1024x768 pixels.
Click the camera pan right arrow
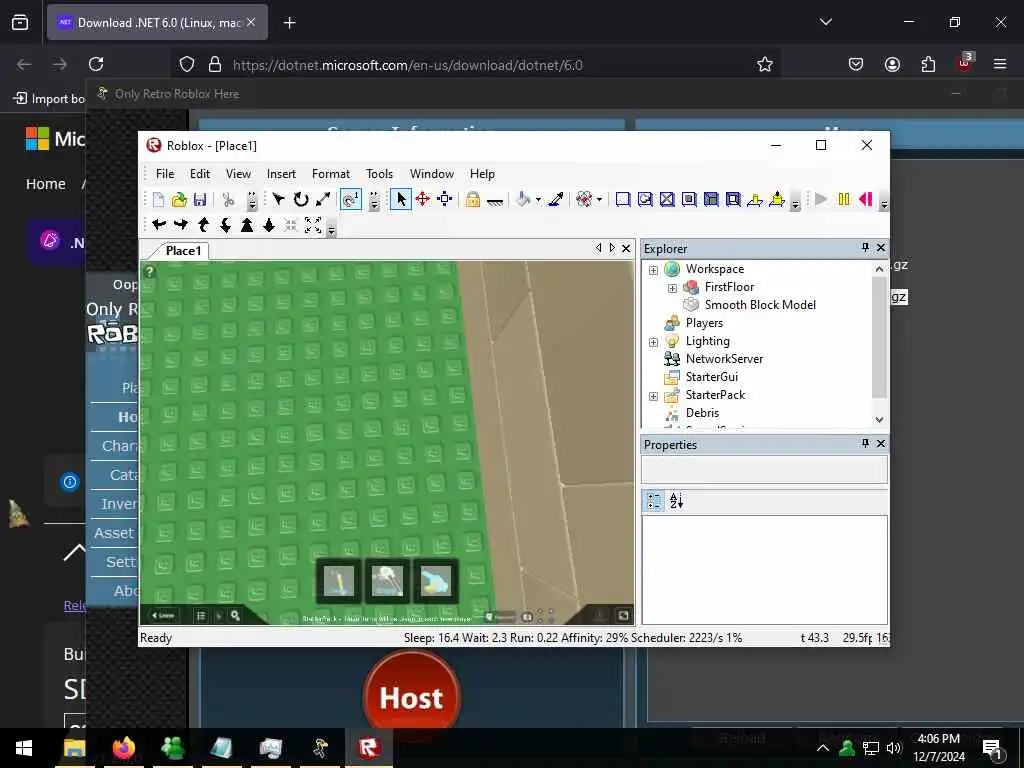tap(181, 225)
